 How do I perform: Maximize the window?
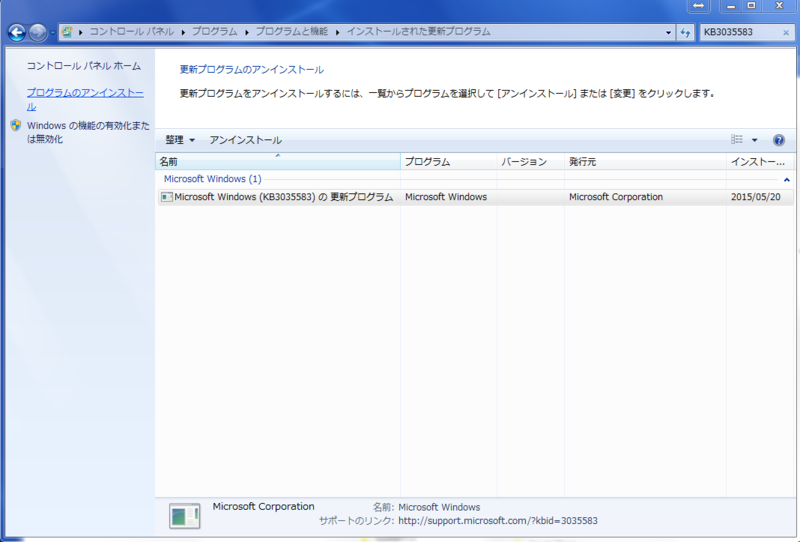point(752,6)
